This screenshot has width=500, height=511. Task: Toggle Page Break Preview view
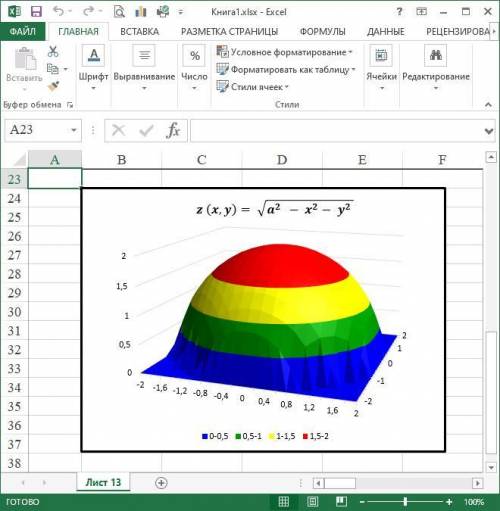[341, 501]
